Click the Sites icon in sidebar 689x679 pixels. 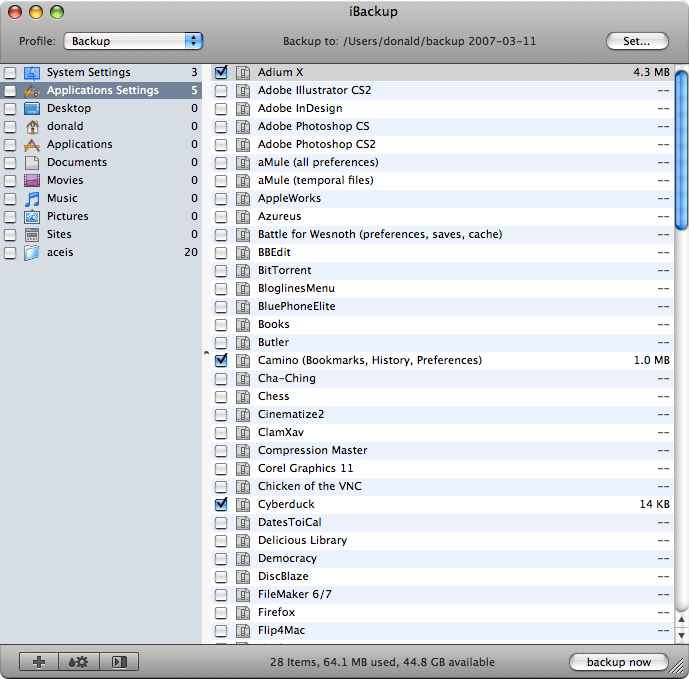[x=32, y=235]
